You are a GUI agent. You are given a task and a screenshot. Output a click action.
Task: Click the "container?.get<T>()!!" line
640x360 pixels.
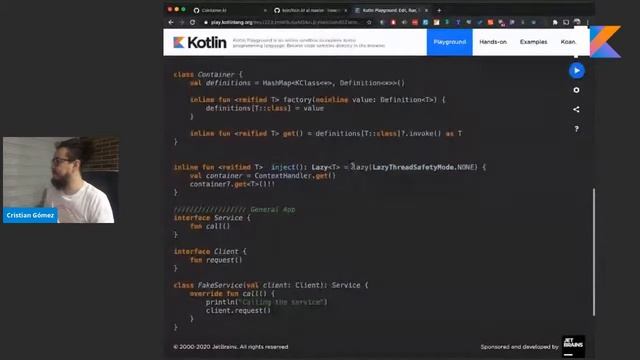(232, 184)
